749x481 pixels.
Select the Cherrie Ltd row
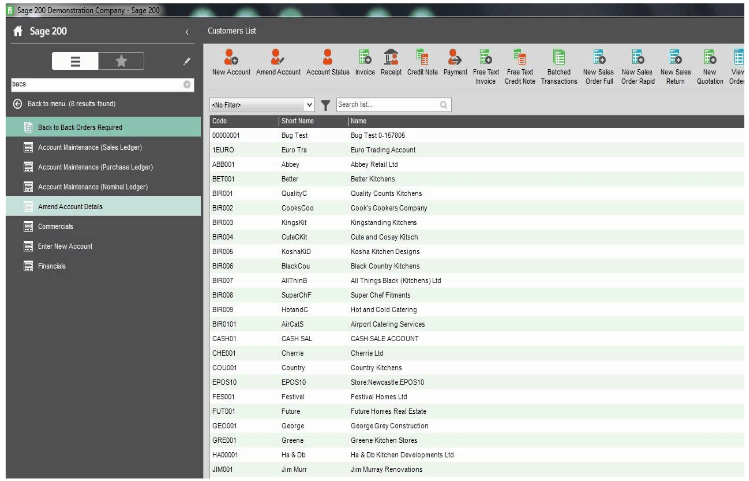[477, 353]
